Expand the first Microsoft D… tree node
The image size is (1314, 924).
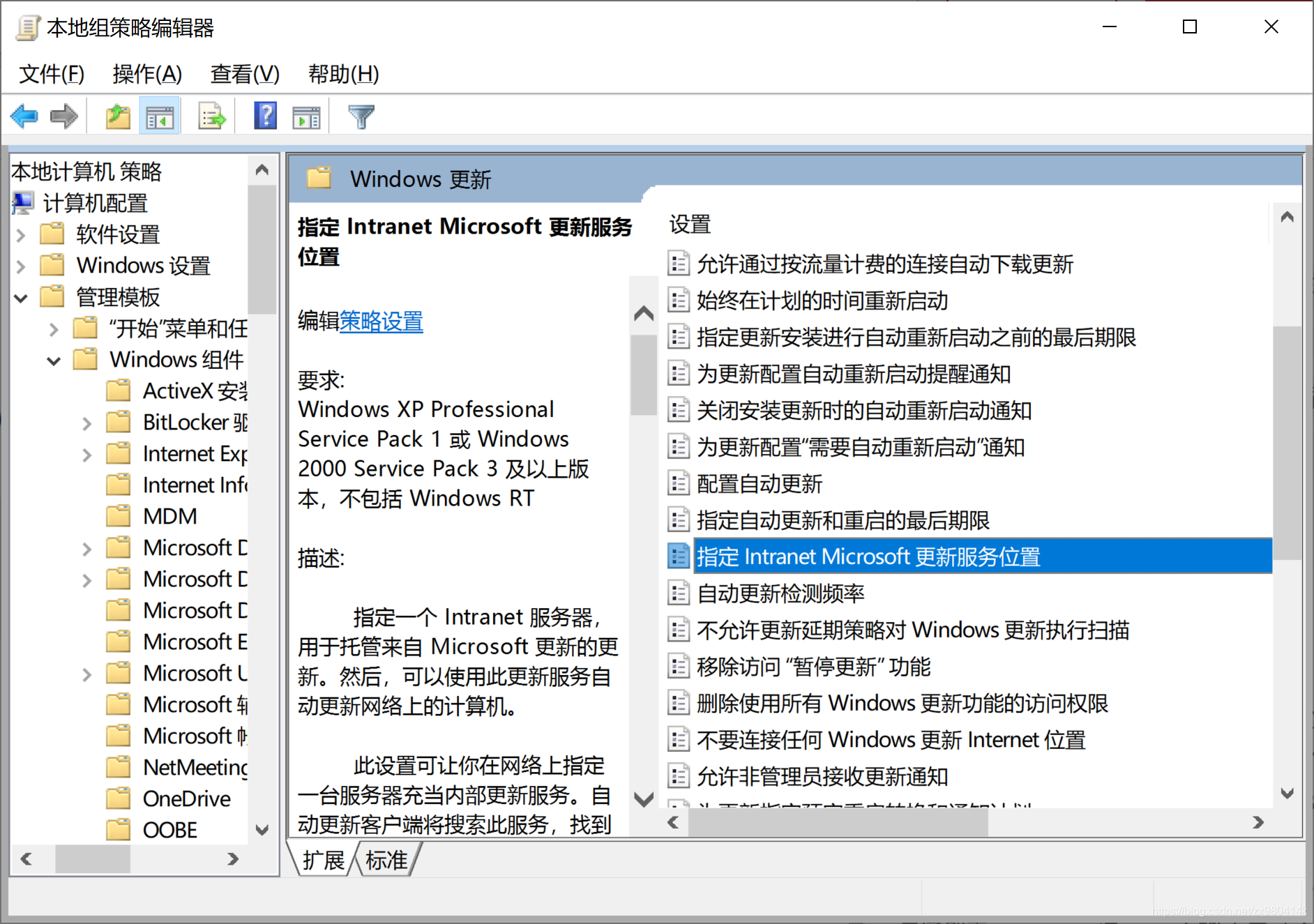click(86, 549)
